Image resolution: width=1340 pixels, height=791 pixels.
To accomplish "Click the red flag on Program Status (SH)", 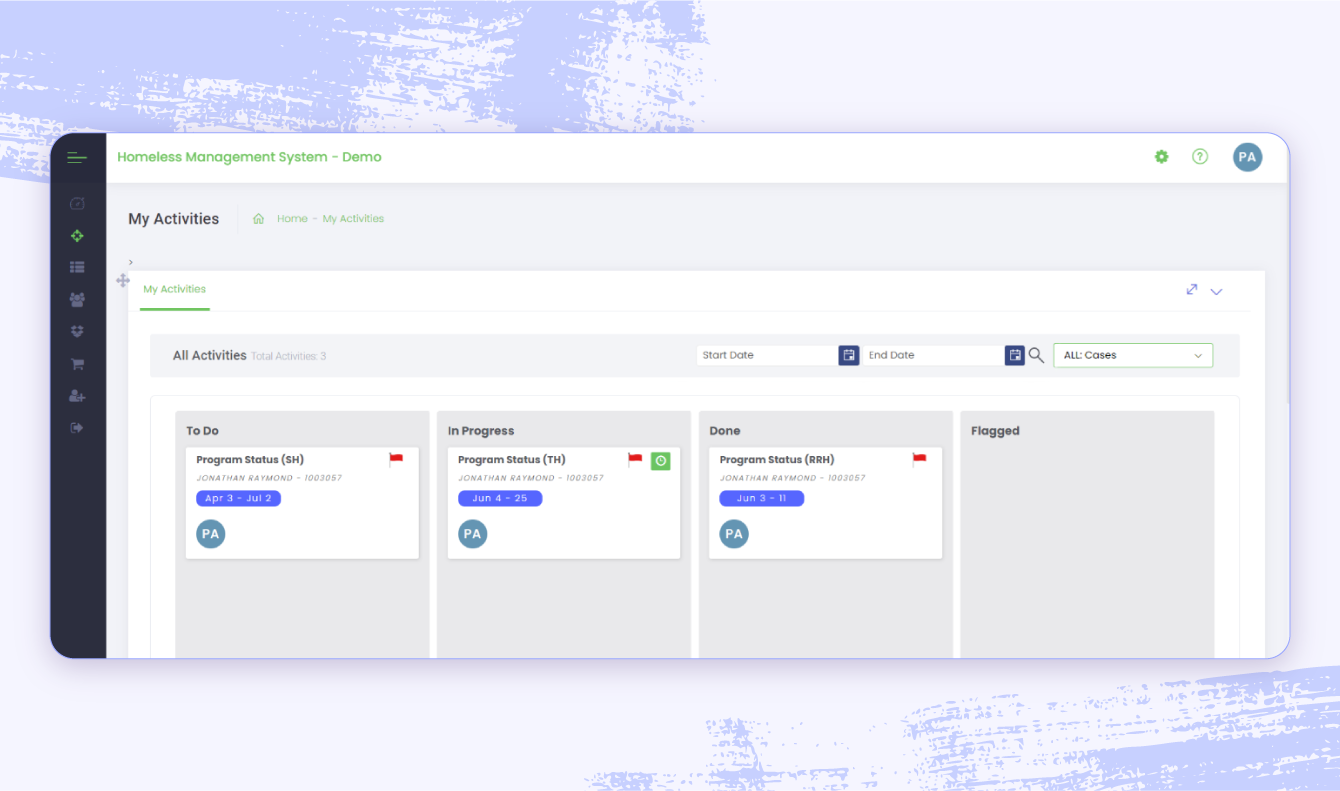I will 396,459.
